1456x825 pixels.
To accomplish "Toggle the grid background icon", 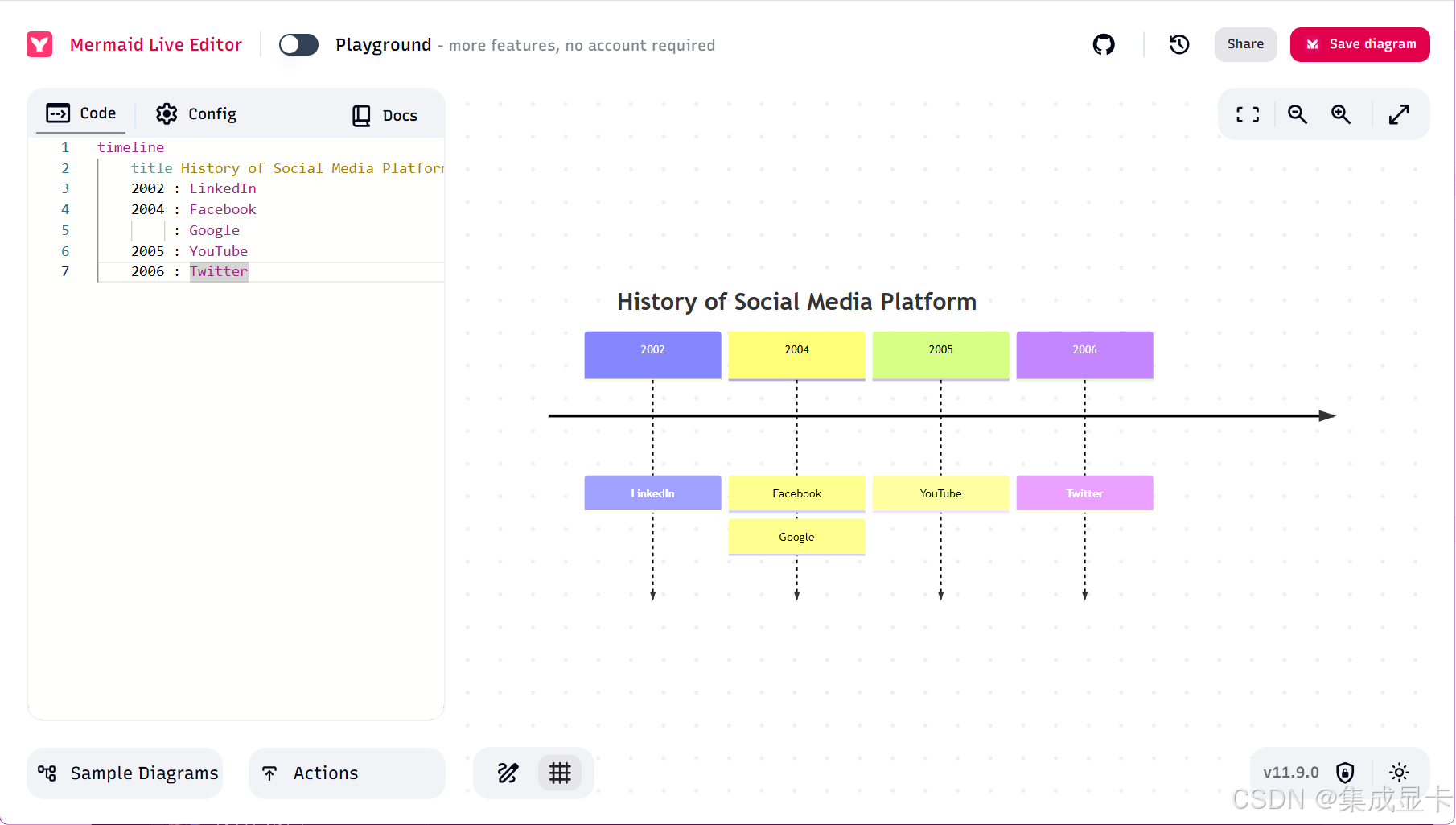I will click(560, 773).
